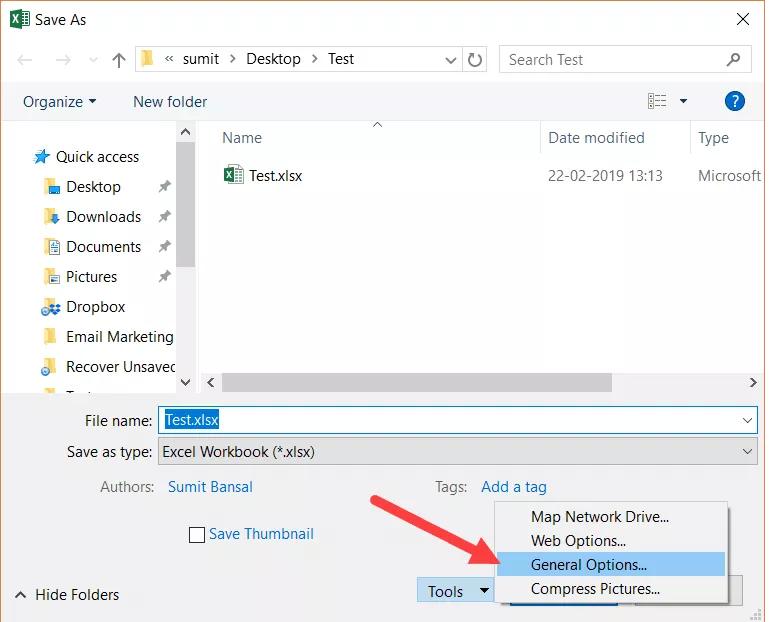
Task: Click the Test.xlsx Excel file icon
Action: (x=234, y=175)
